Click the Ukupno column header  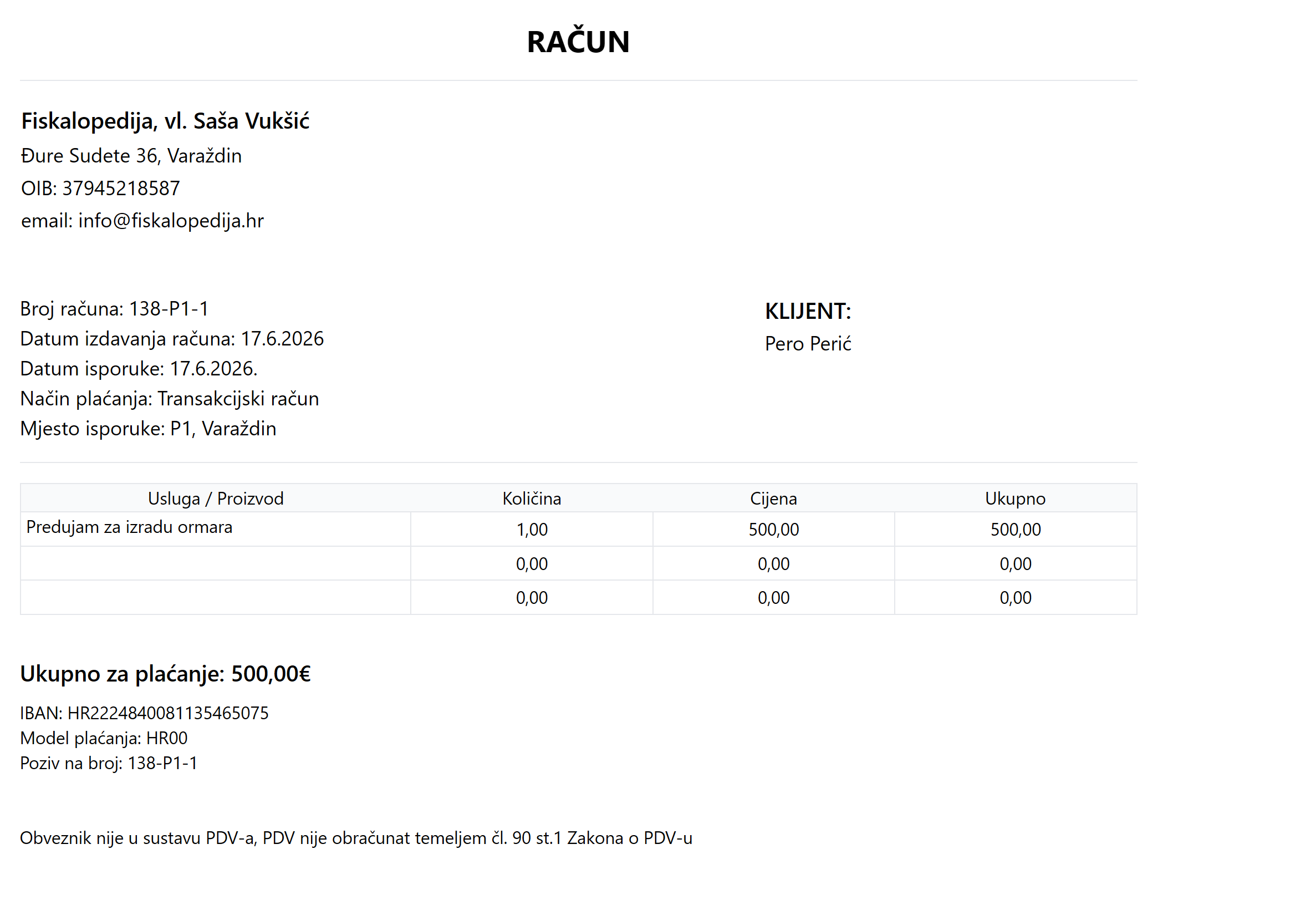[x=1016, y=499]
